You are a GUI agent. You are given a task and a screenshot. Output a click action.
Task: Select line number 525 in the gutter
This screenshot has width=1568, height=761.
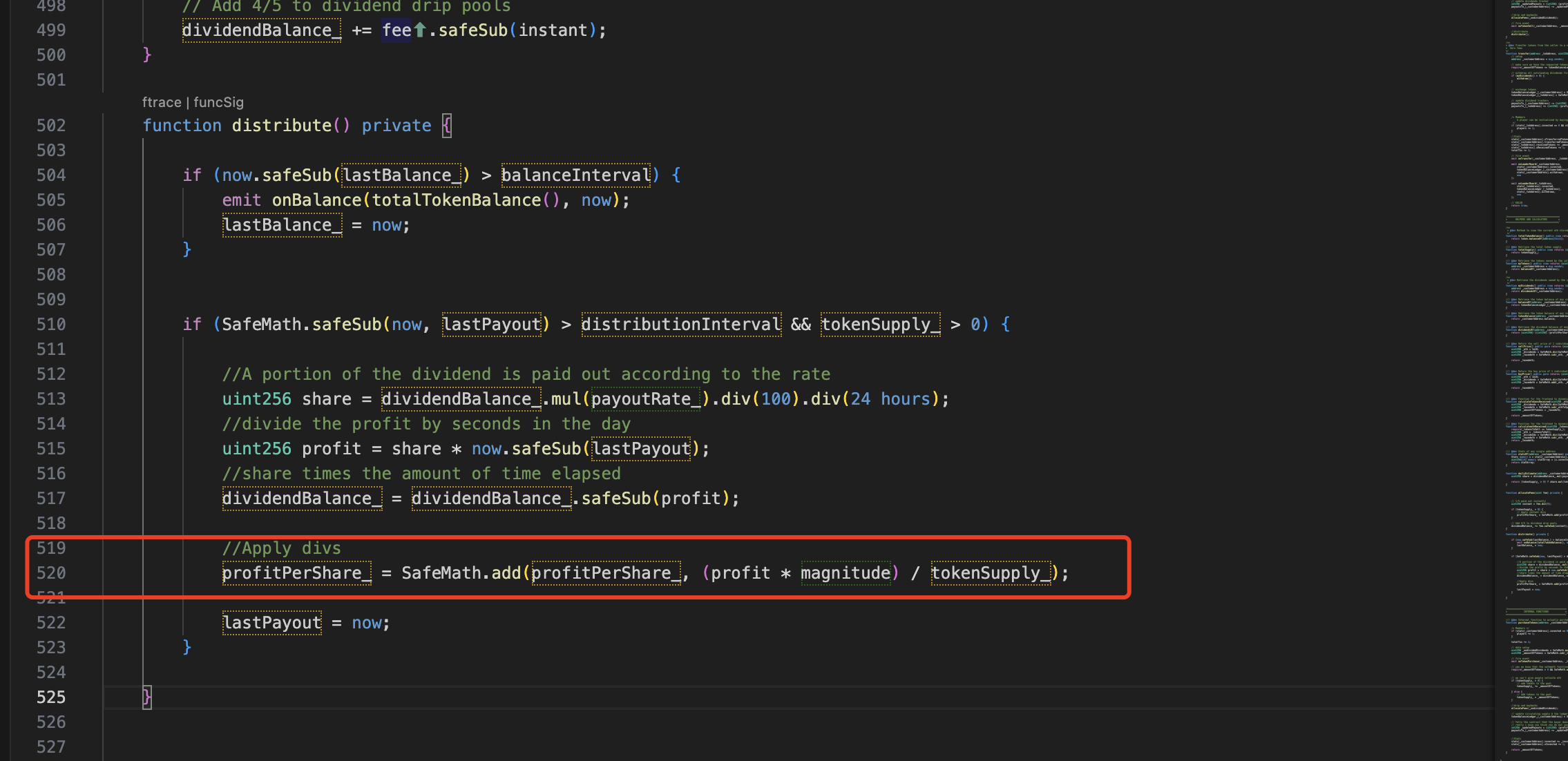pos(51,697)
